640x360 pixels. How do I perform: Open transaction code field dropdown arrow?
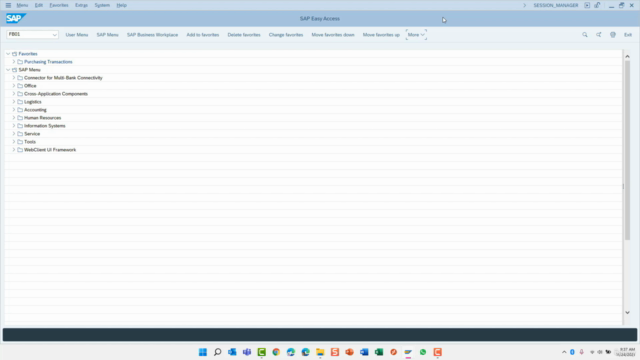pos(54,35)
